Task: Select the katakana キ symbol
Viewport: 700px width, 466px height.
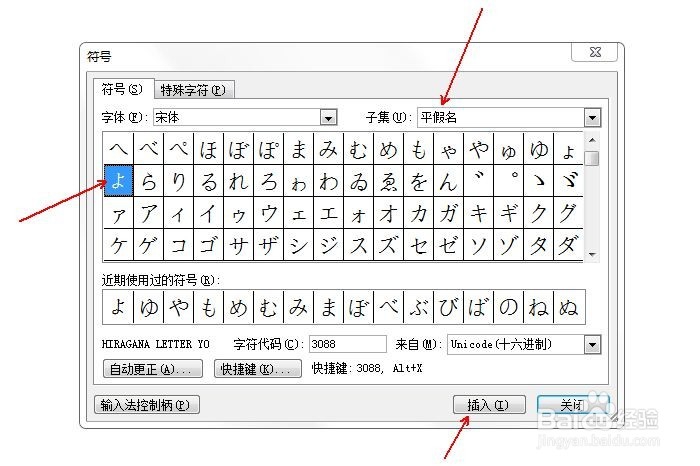Action: [479, 213]
